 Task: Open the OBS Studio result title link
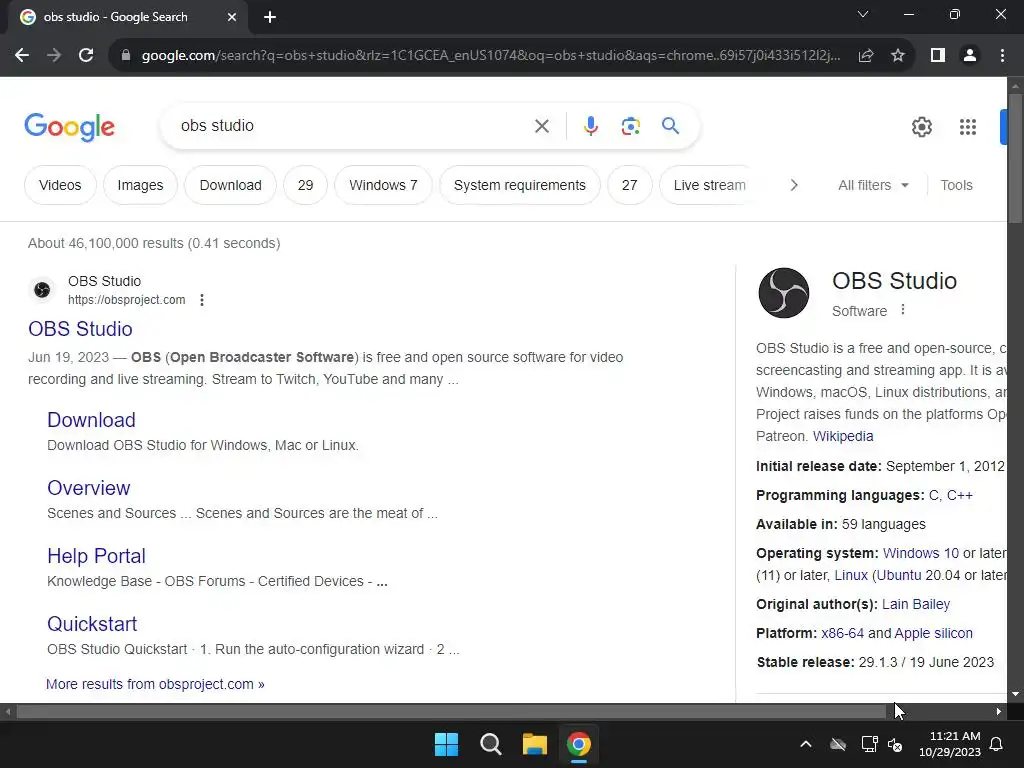(80, 328)
